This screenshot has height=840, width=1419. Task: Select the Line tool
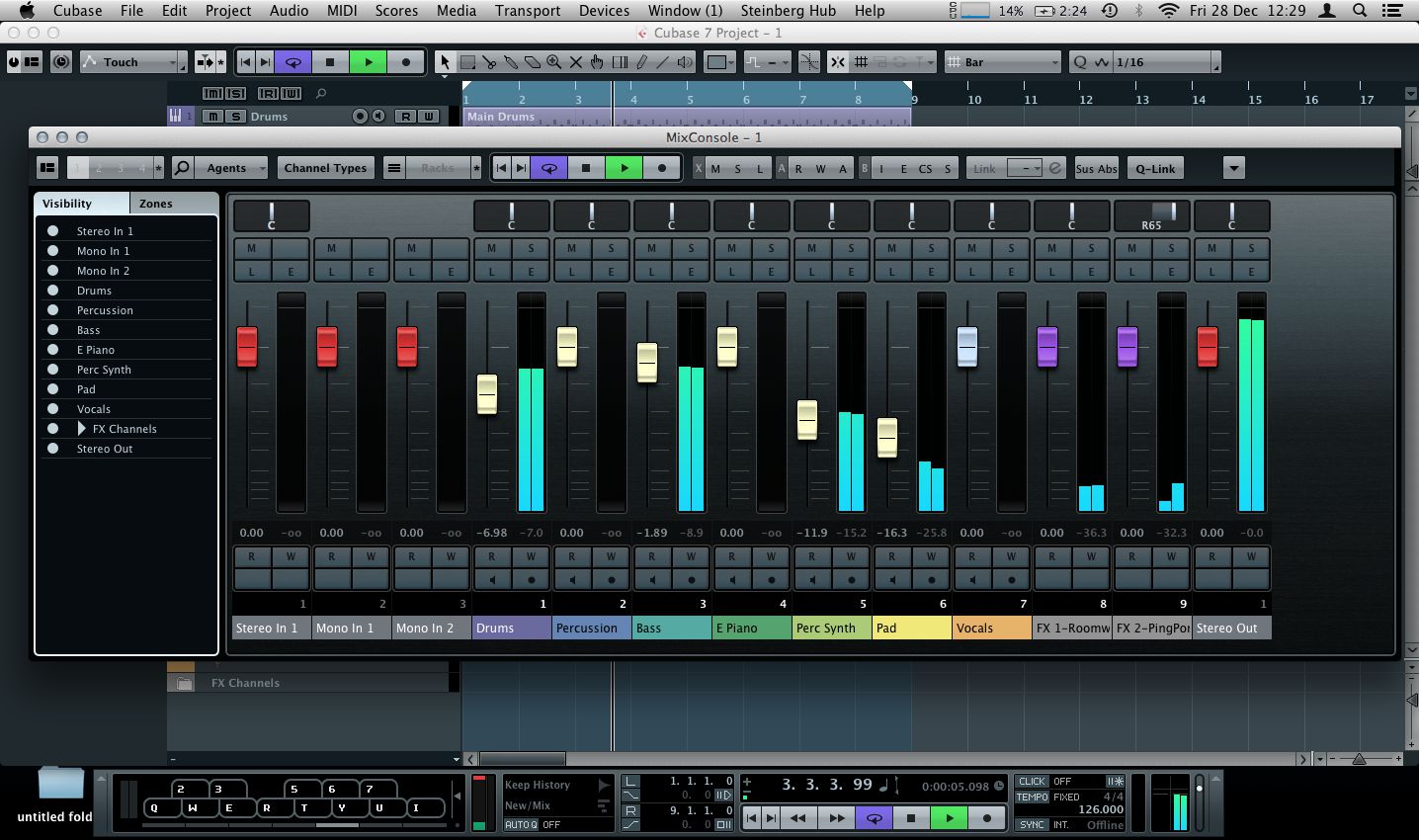coord(663,62)
